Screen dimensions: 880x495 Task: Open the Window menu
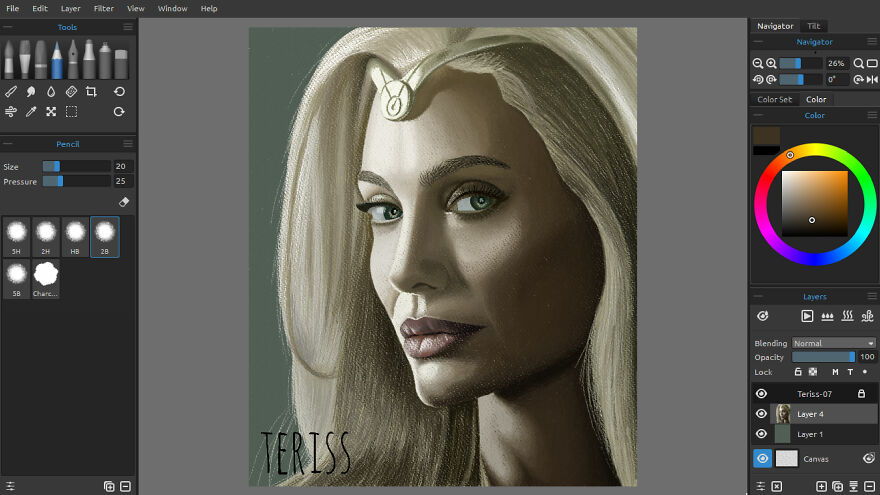click(172, 8)
